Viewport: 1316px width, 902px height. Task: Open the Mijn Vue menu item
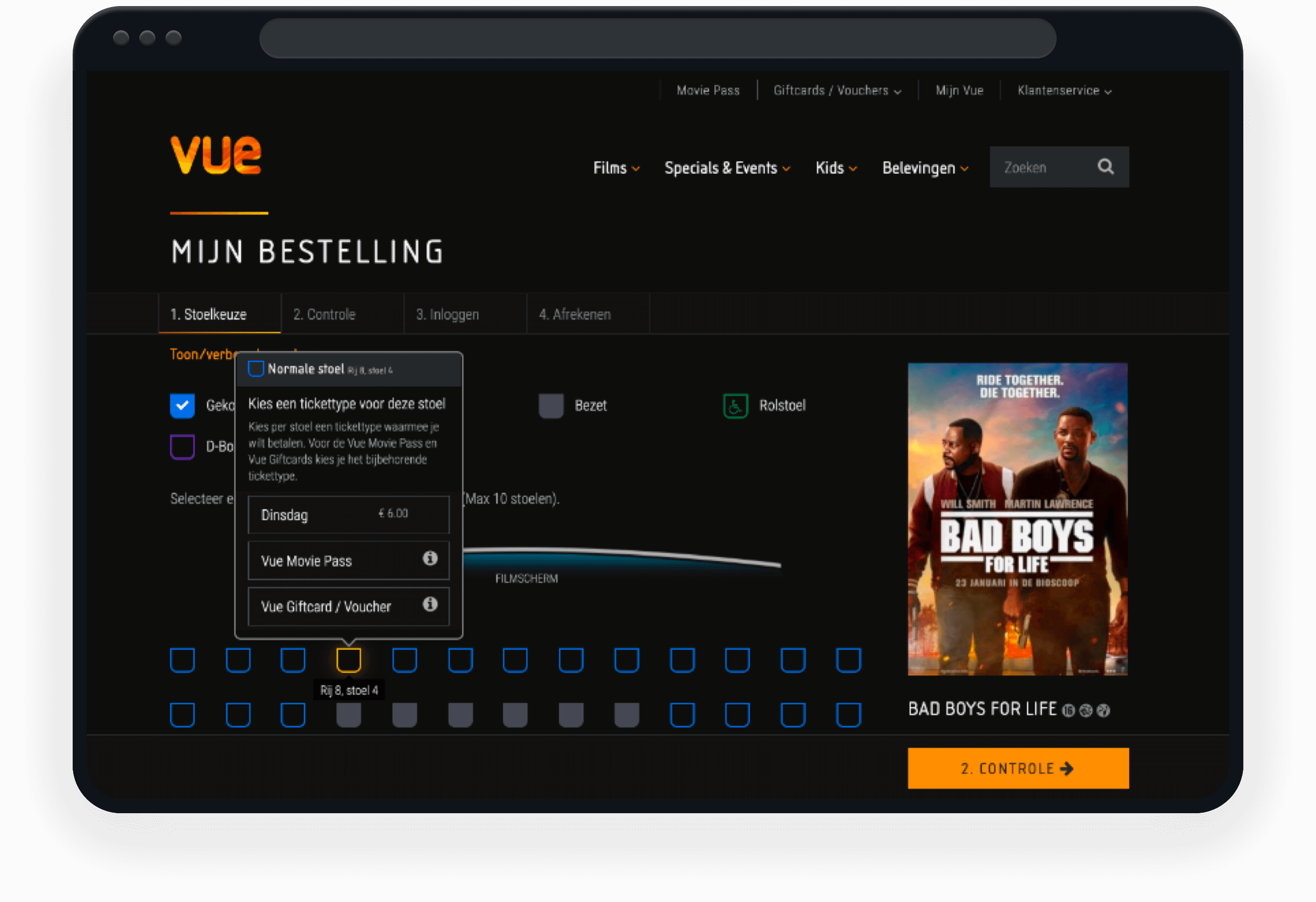point(959,90)
